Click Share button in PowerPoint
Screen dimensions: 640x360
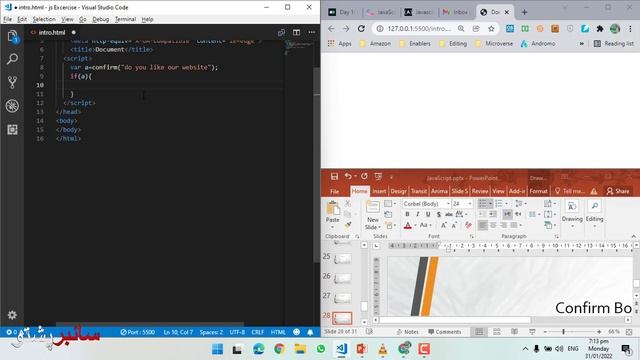point(618,191)
